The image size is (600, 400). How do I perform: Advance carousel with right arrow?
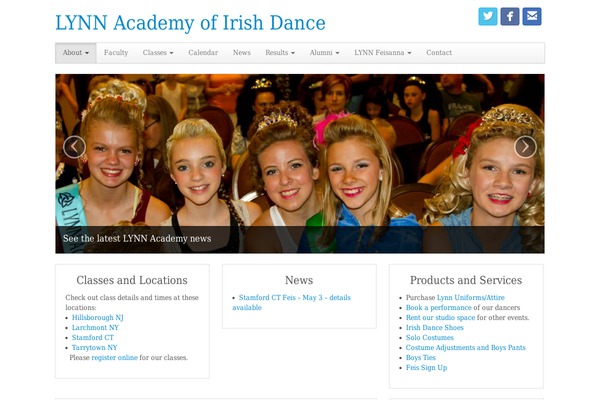(x=525, y=147)
